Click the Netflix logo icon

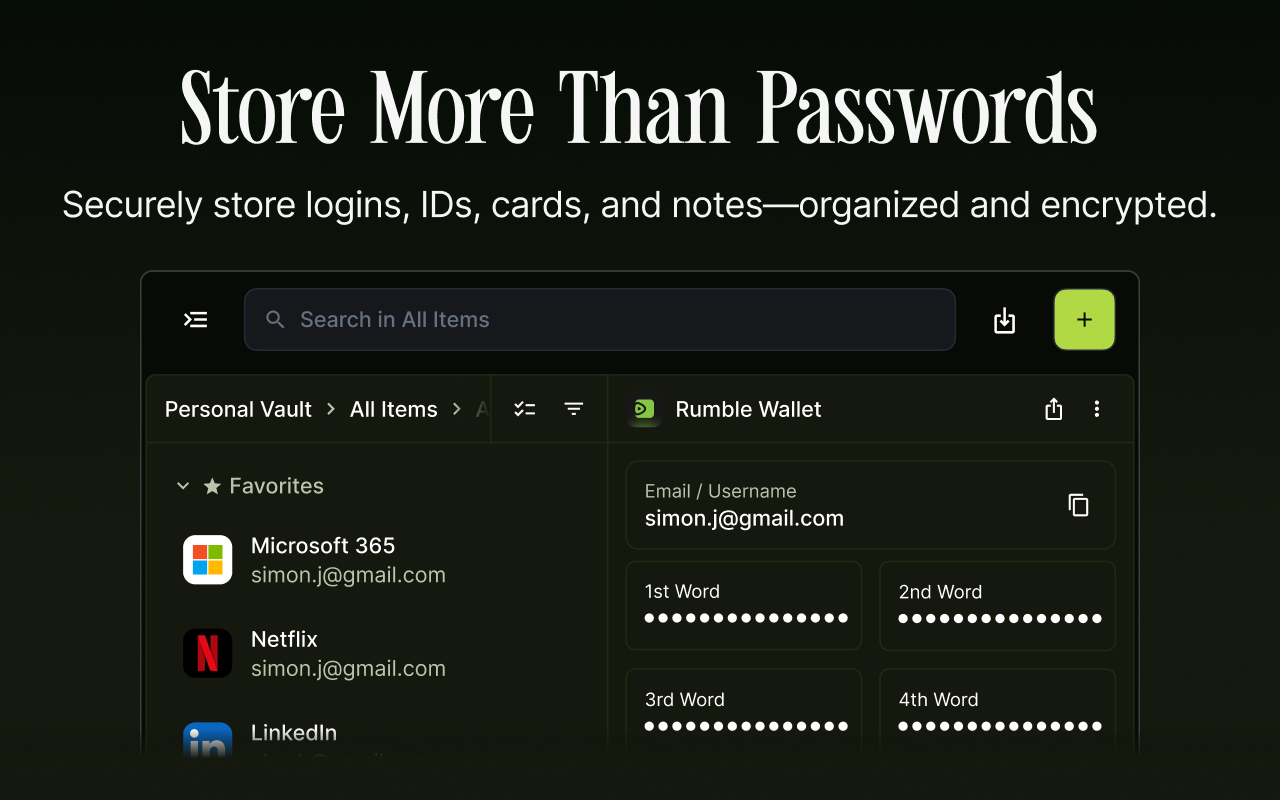(x=208, y=653)
